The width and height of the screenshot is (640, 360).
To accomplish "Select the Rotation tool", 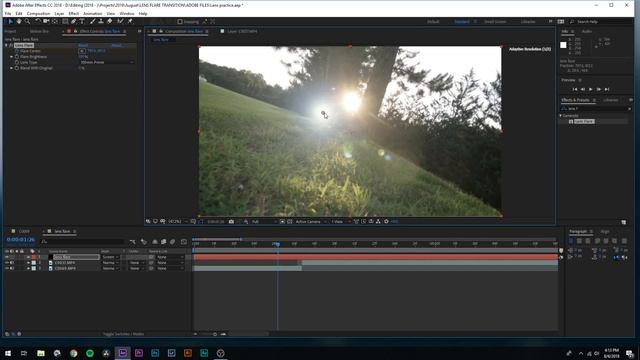I will [x=38, y=21].
